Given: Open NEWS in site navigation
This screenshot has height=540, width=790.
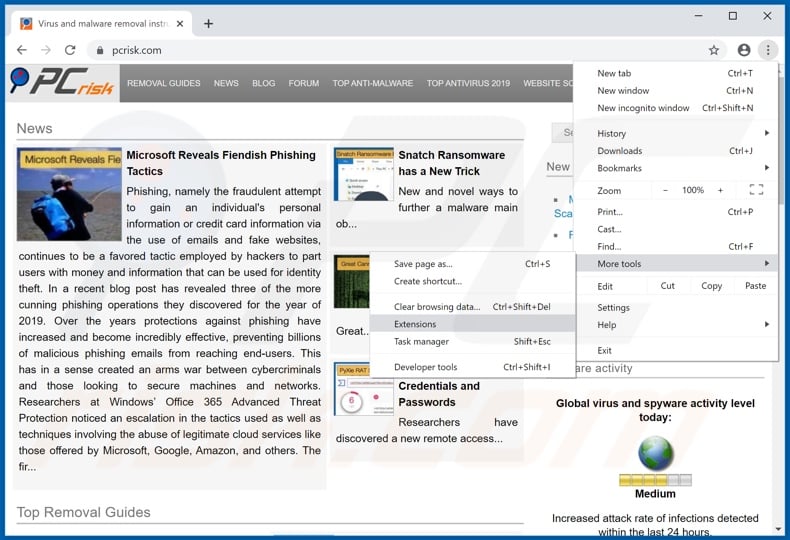Looking at the screenshot, I should pos(226,83).
